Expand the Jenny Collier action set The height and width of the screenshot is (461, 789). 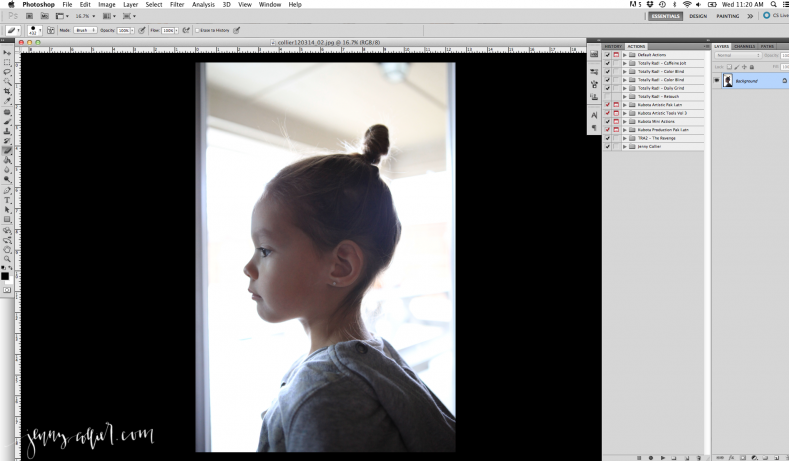[625, 146]
